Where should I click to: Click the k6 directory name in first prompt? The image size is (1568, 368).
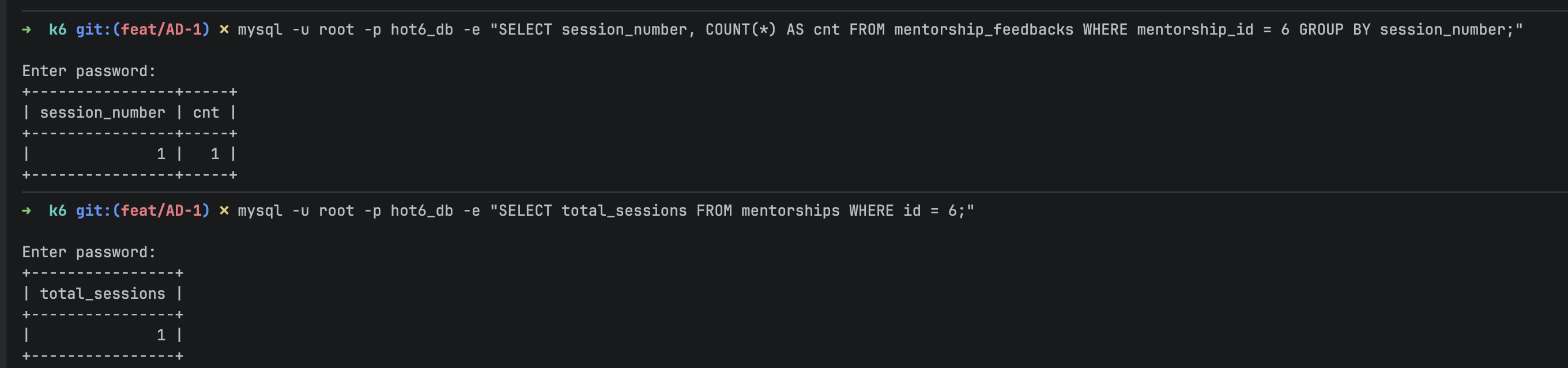click(x=58, y=29)
